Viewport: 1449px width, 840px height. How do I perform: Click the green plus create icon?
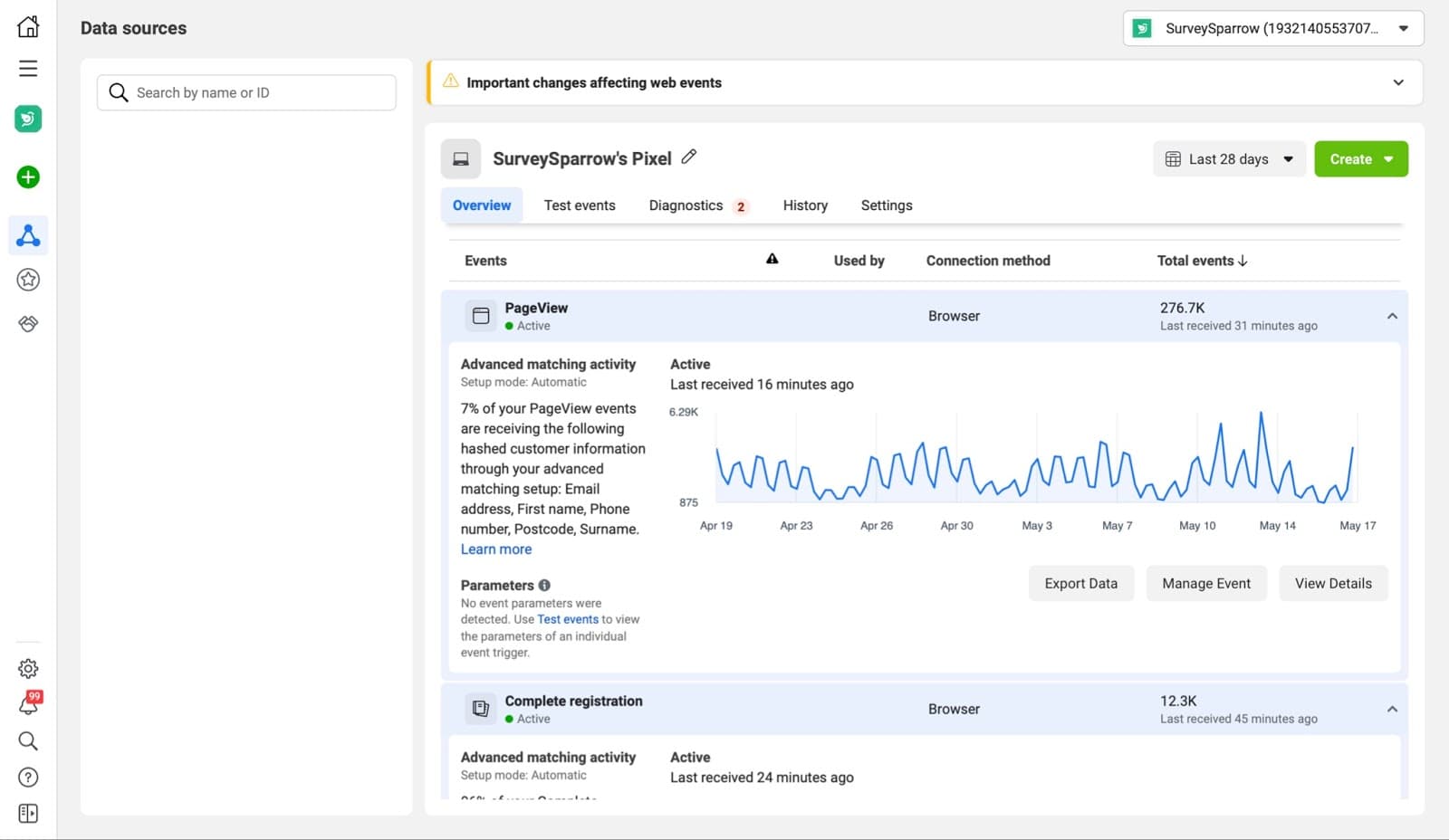[x=28, y=177]
